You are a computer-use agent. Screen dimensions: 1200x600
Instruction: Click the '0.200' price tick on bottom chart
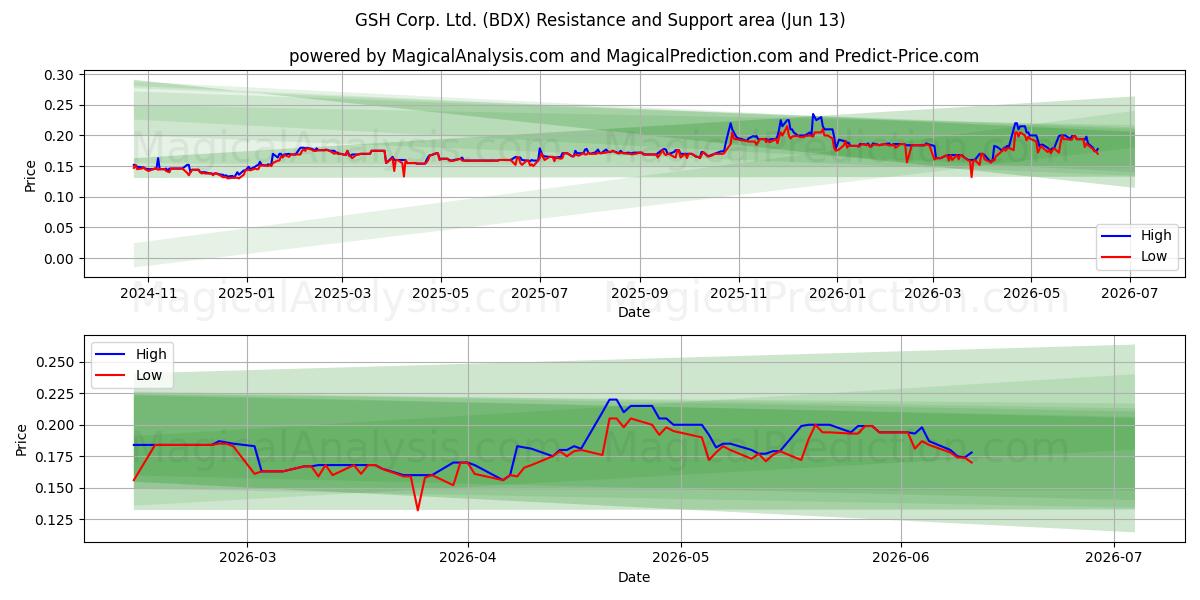[55, 425]
